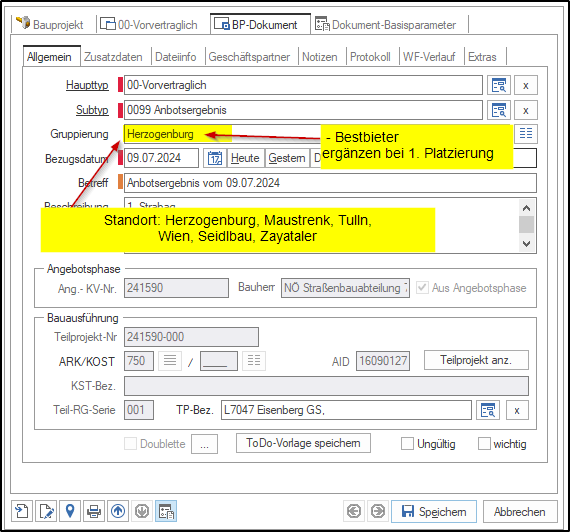Image resolution: width=570 pixels, height=532 pixels.
Task: Open Subtyp lookup search icon
Action: pos(499,110)
